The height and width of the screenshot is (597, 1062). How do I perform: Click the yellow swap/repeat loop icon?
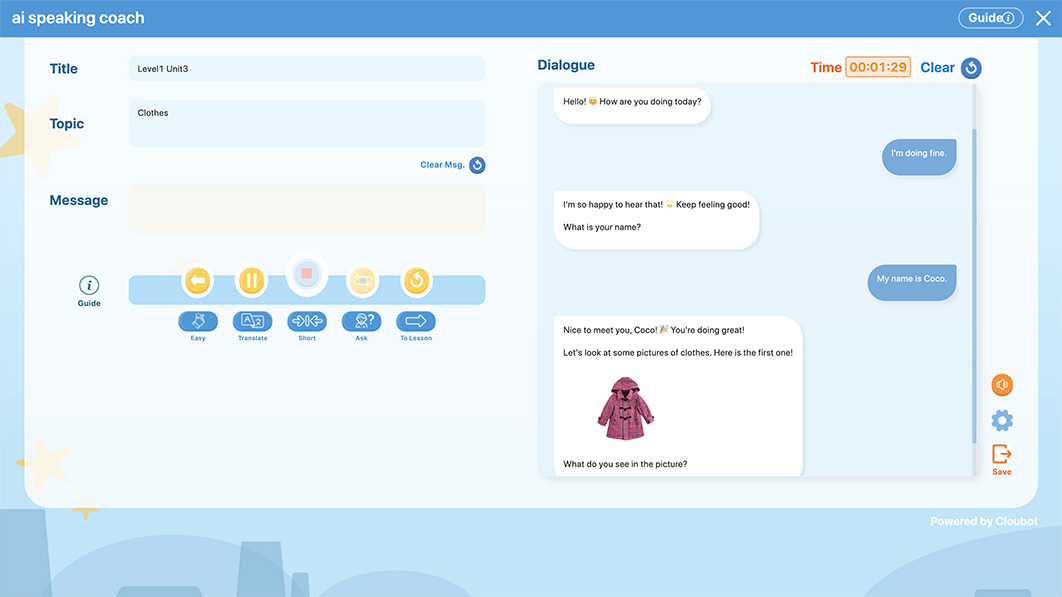(362, 281)
